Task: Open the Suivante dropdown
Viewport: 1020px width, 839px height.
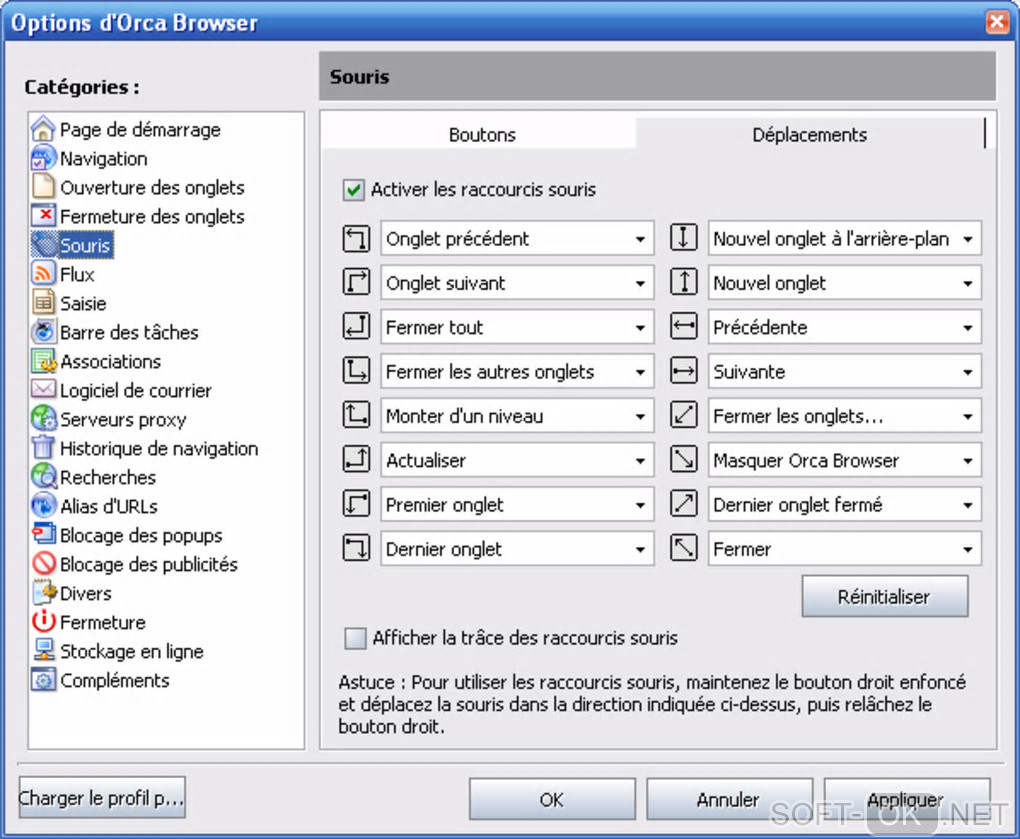Action: (844, 371)
